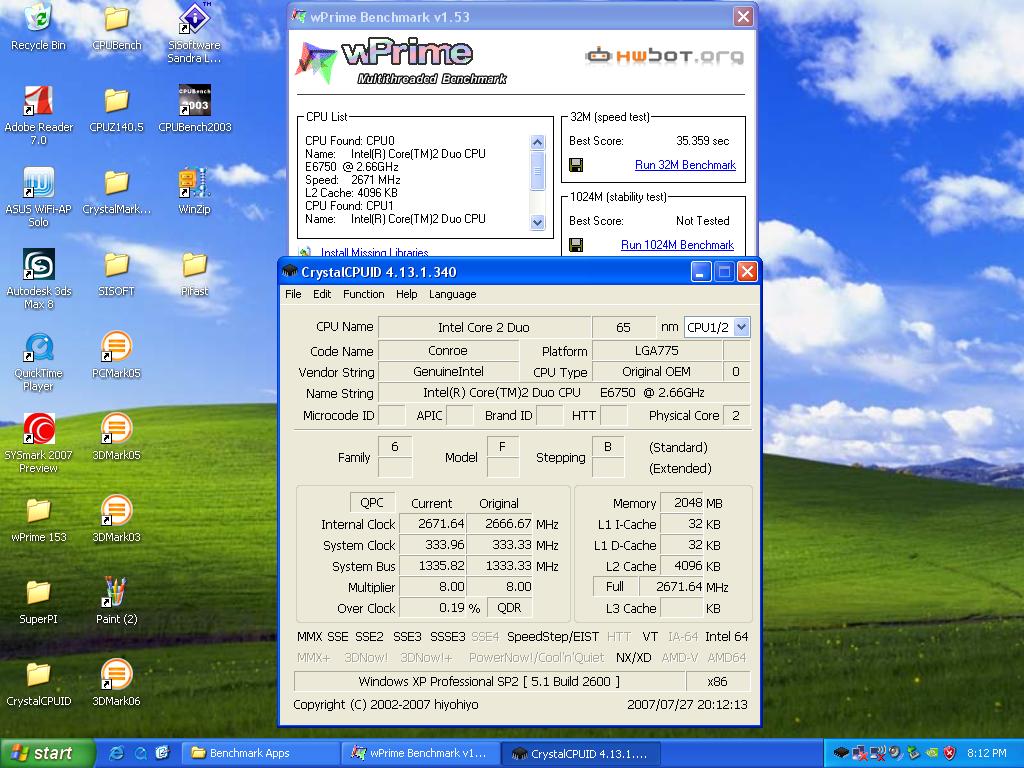Screen dimensions: 1024x768
Task: Click save icon beside Run 1024M Benchmark
Action: [576, 245]
